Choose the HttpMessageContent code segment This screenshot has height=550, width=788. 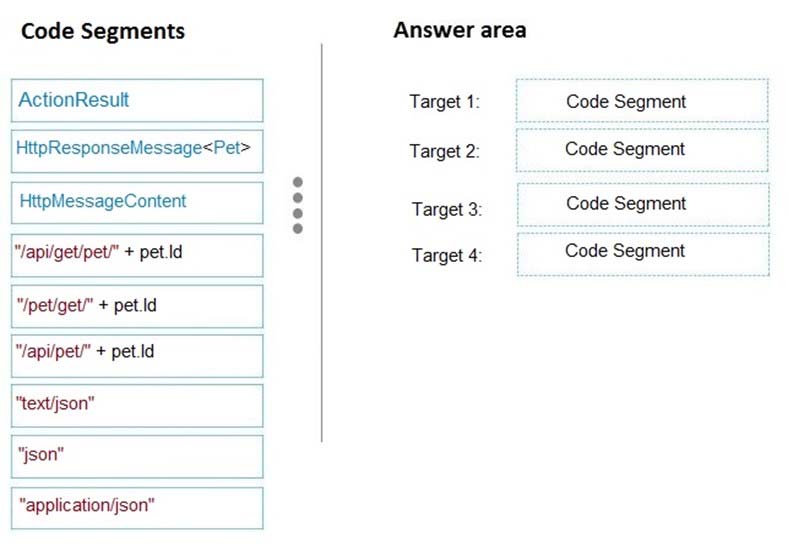(x=137, y=203)
